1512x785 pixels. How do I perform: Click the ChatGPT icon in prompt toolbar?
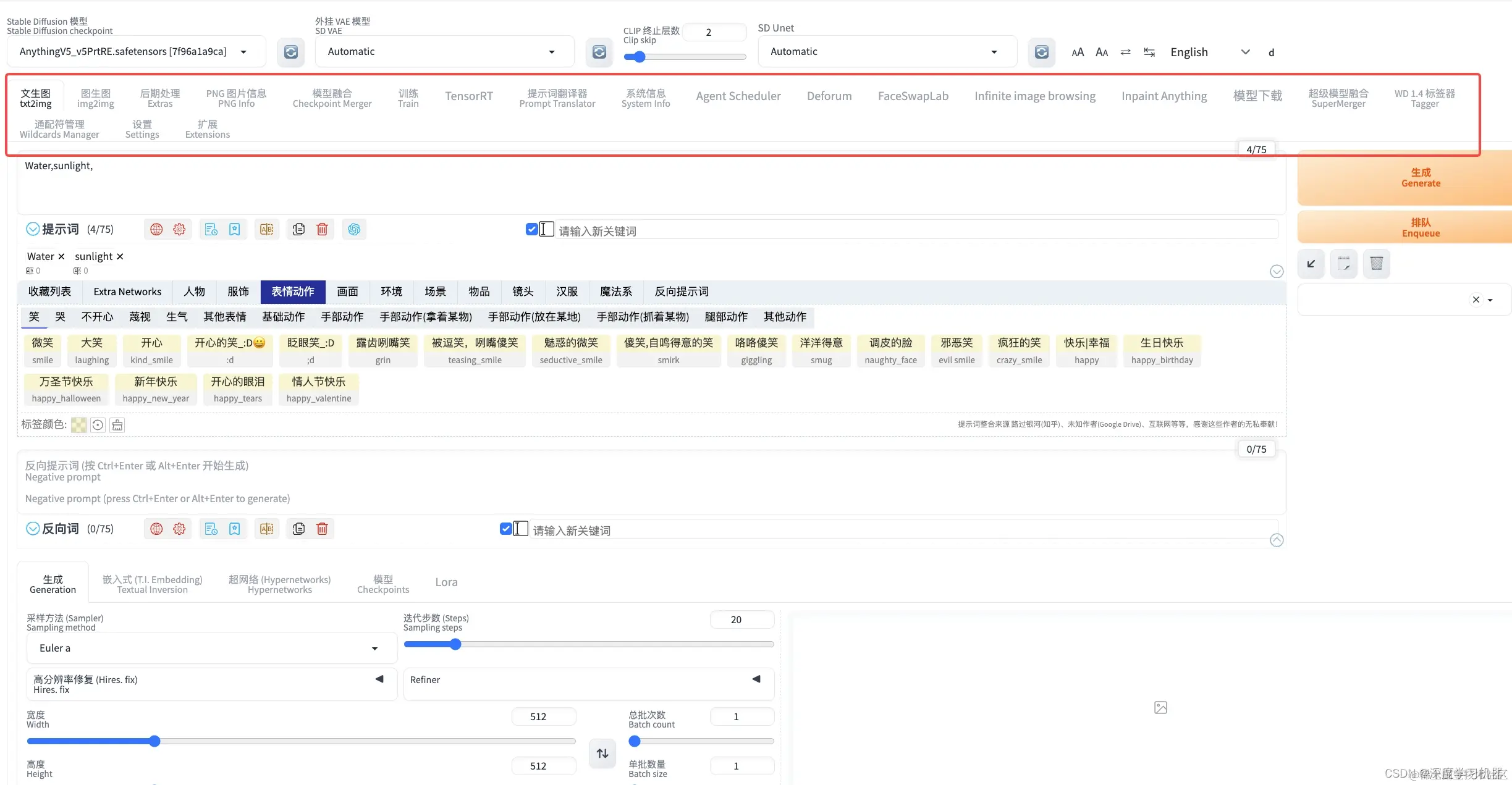coord(354,230)
